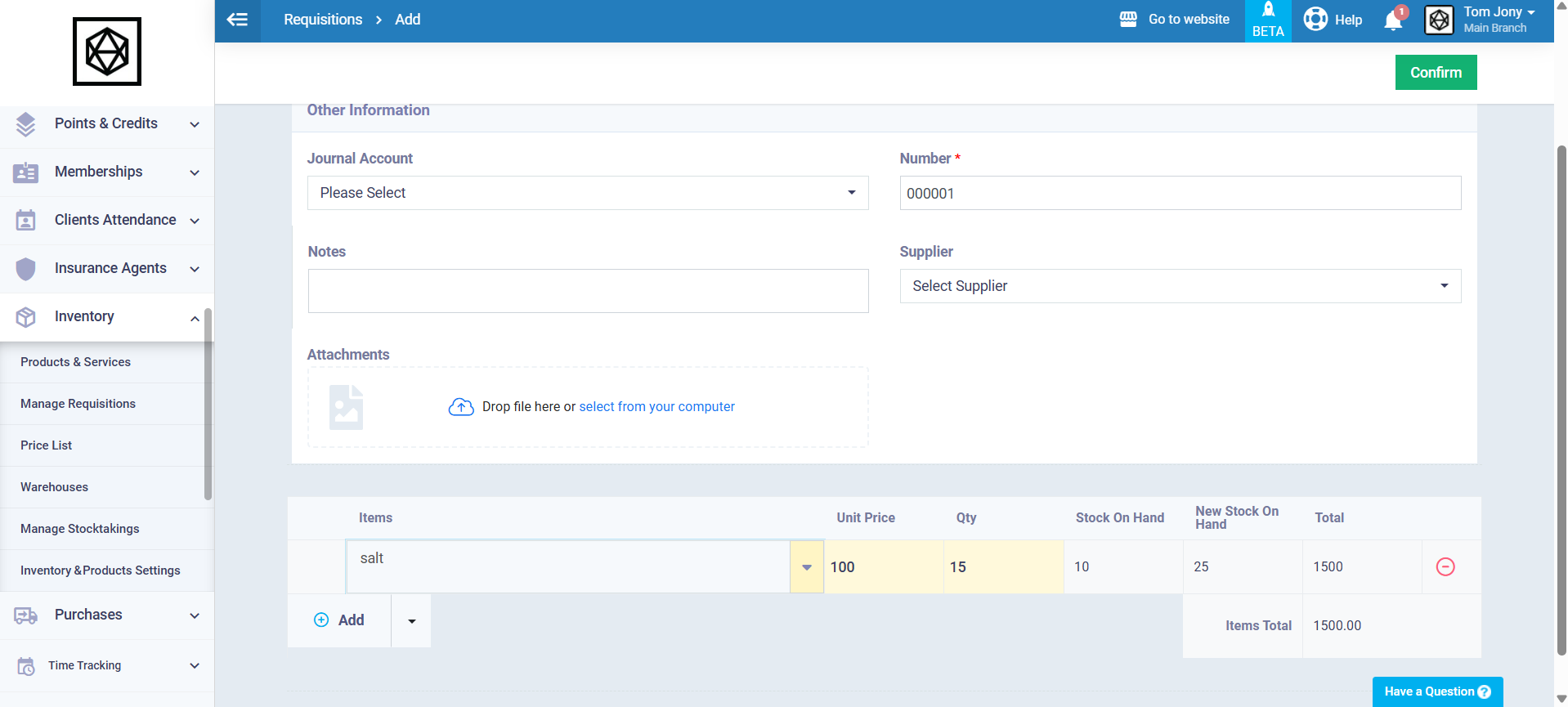Open the Help lifebuoy icon
This screenshot has height=707, width=1568.
click(x=1315, y=19)
